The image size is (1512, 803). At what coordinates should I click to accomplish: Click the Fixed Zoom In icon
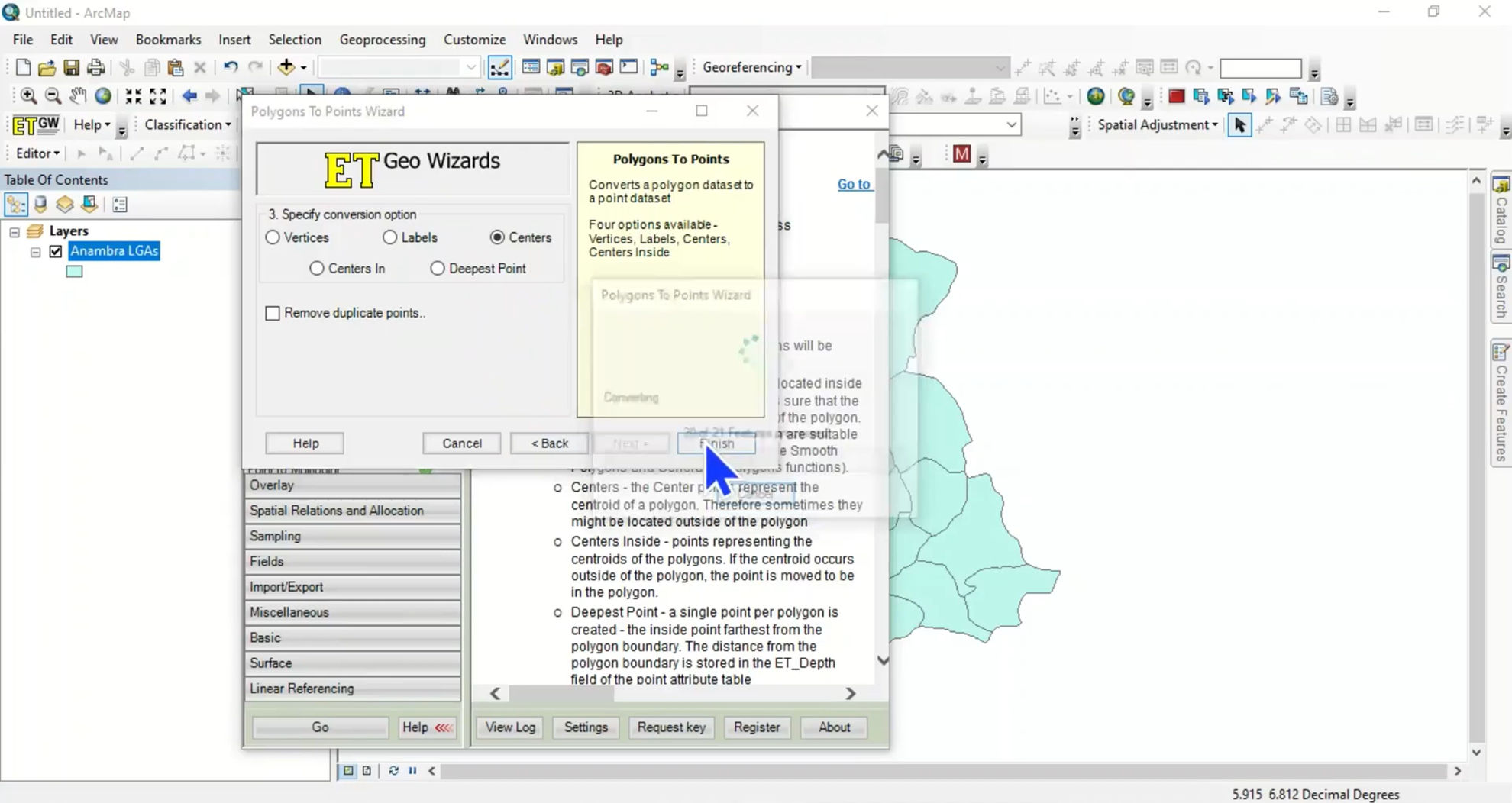tap(134, 96)
